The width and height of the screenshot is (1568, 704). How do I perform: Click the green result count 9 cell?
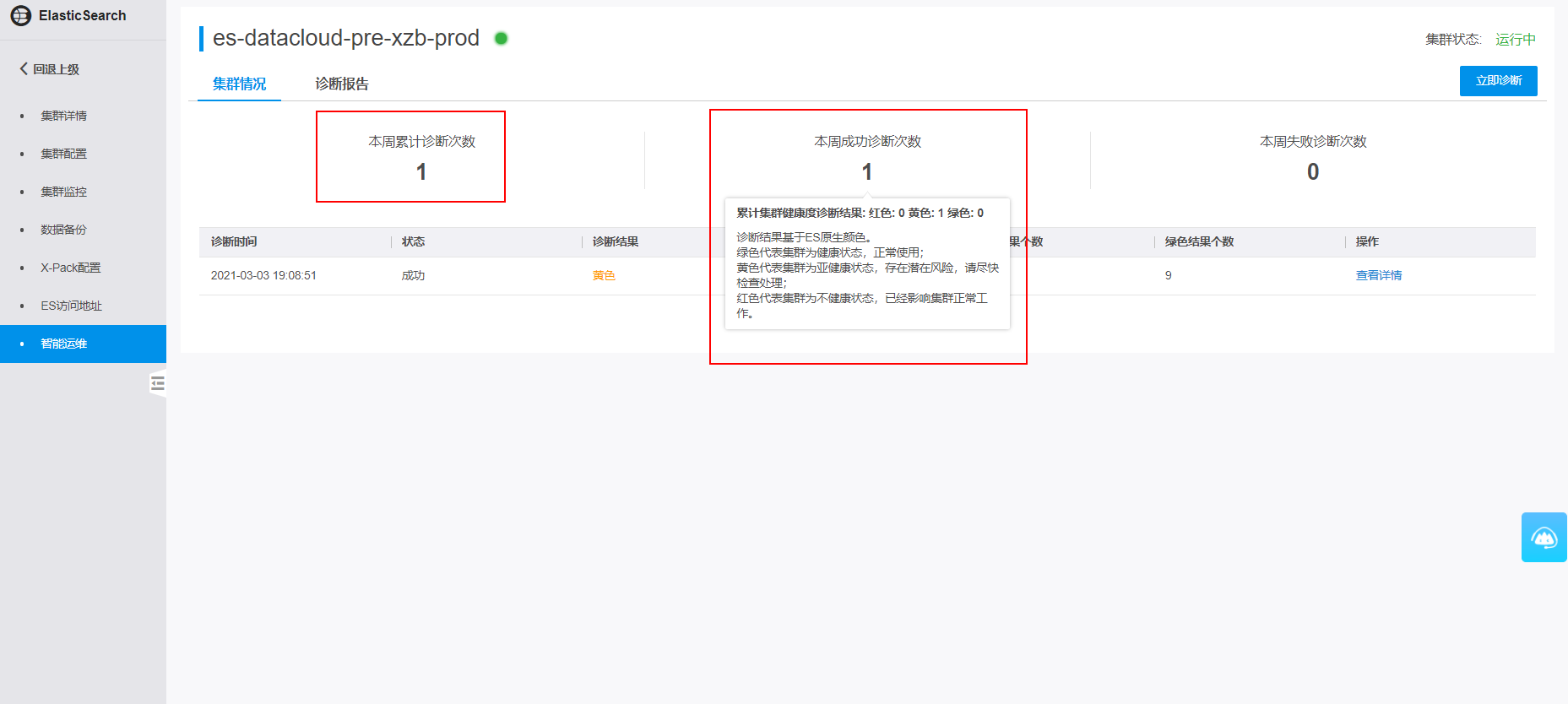coord(1169,275)
